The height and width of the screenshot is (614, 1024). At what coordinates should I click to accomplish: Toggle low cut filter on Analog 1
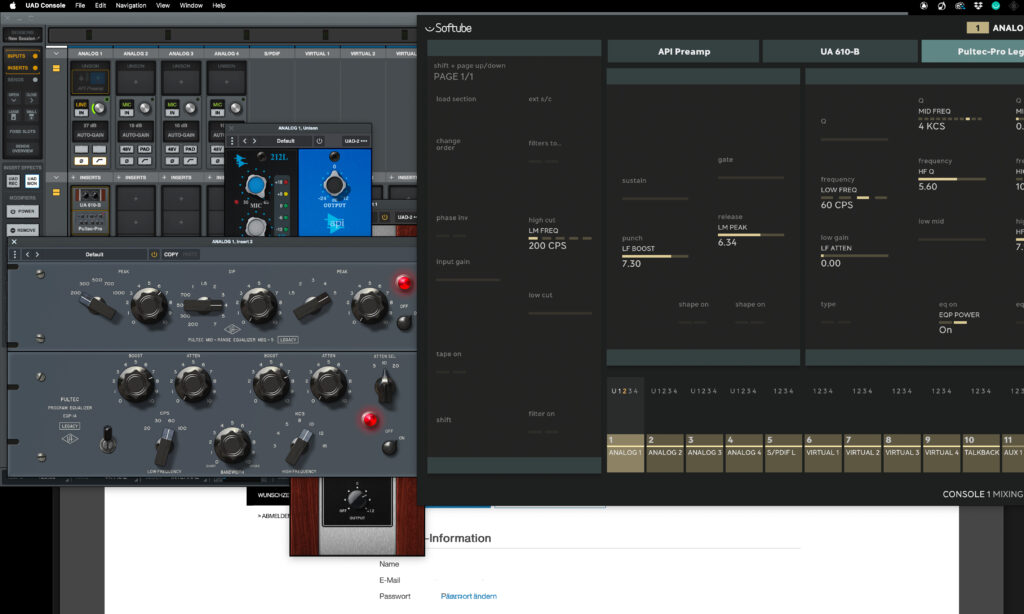click(x=99, y=161)
